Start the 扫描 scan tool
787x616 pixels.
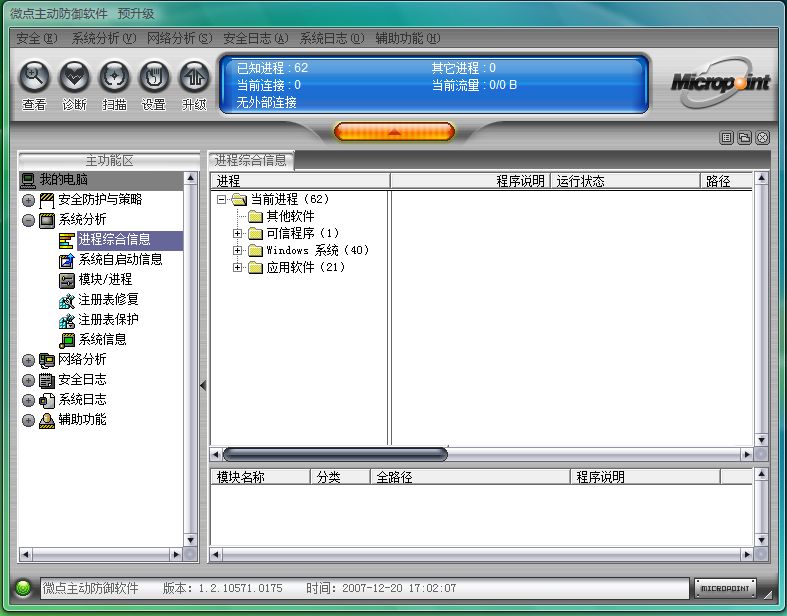[114, 77]
